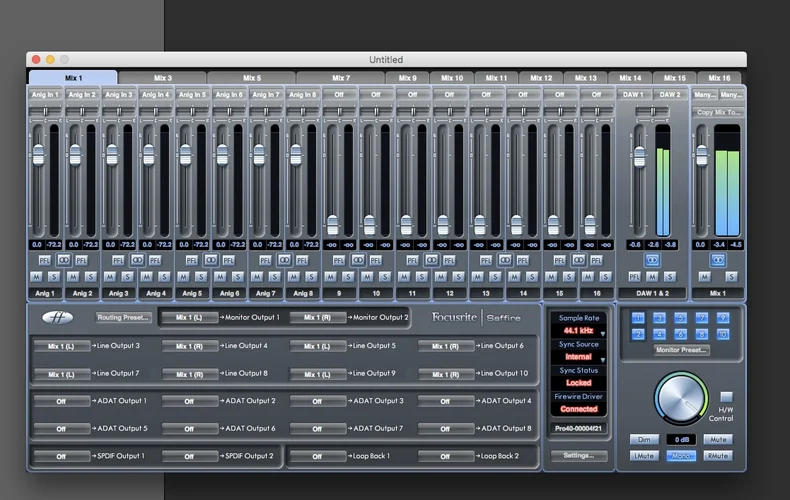Toggle the Mono monitor button
790x500 pixels.
pos(681,455)
